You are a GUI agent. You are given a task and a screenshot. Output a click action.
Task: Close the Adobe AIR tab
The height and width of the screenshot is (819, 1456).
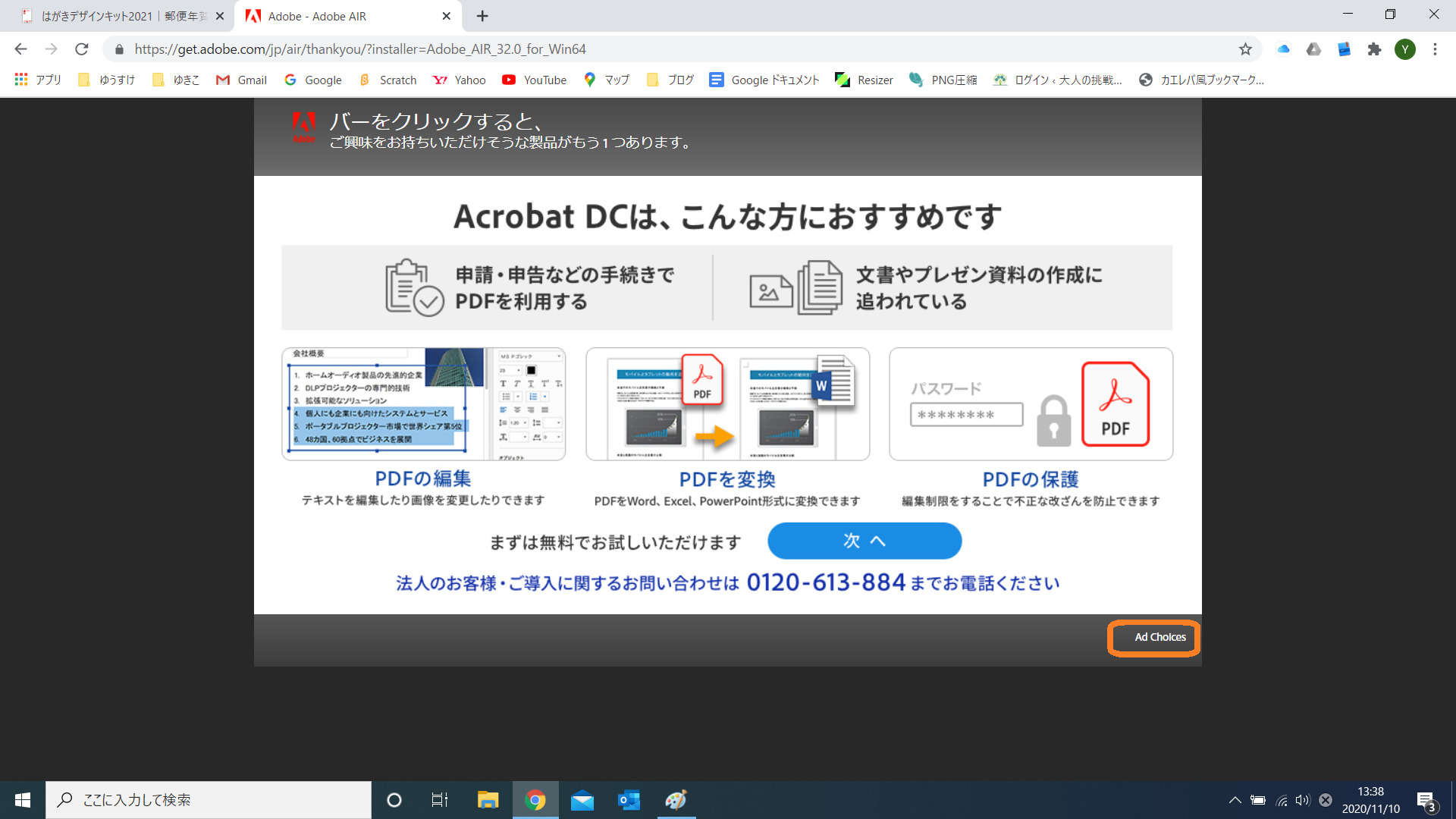(x=446, y=16)
